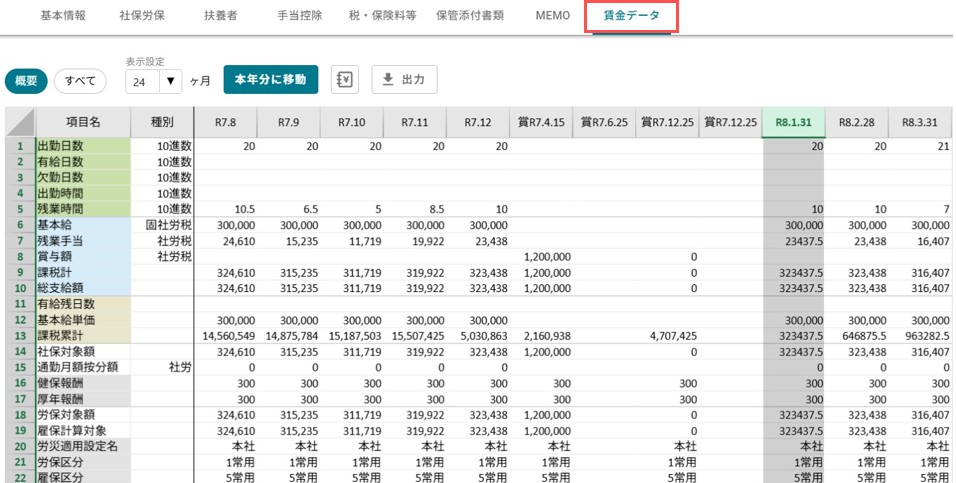Click the 24,610 残業手当 cell

point(226,241)
